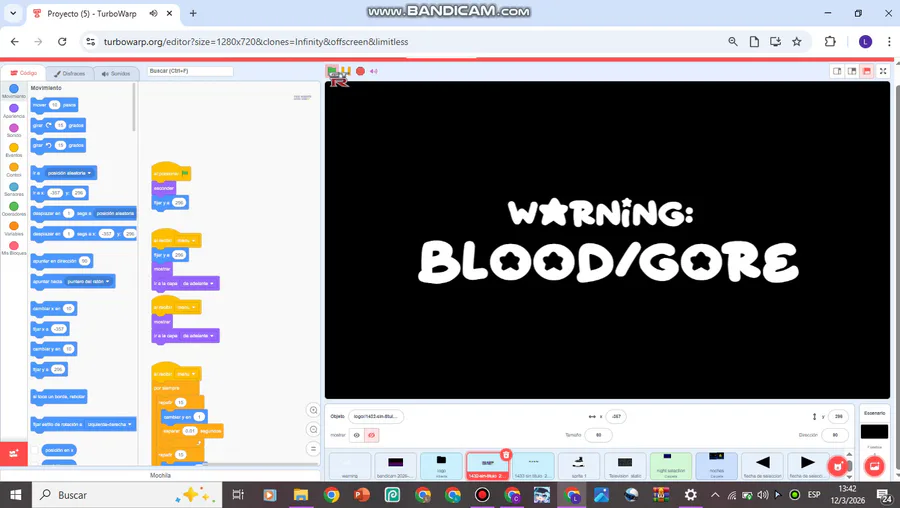Open the 'noches' sprite folder
Viewport: 900px width, 508px height.
717,466
